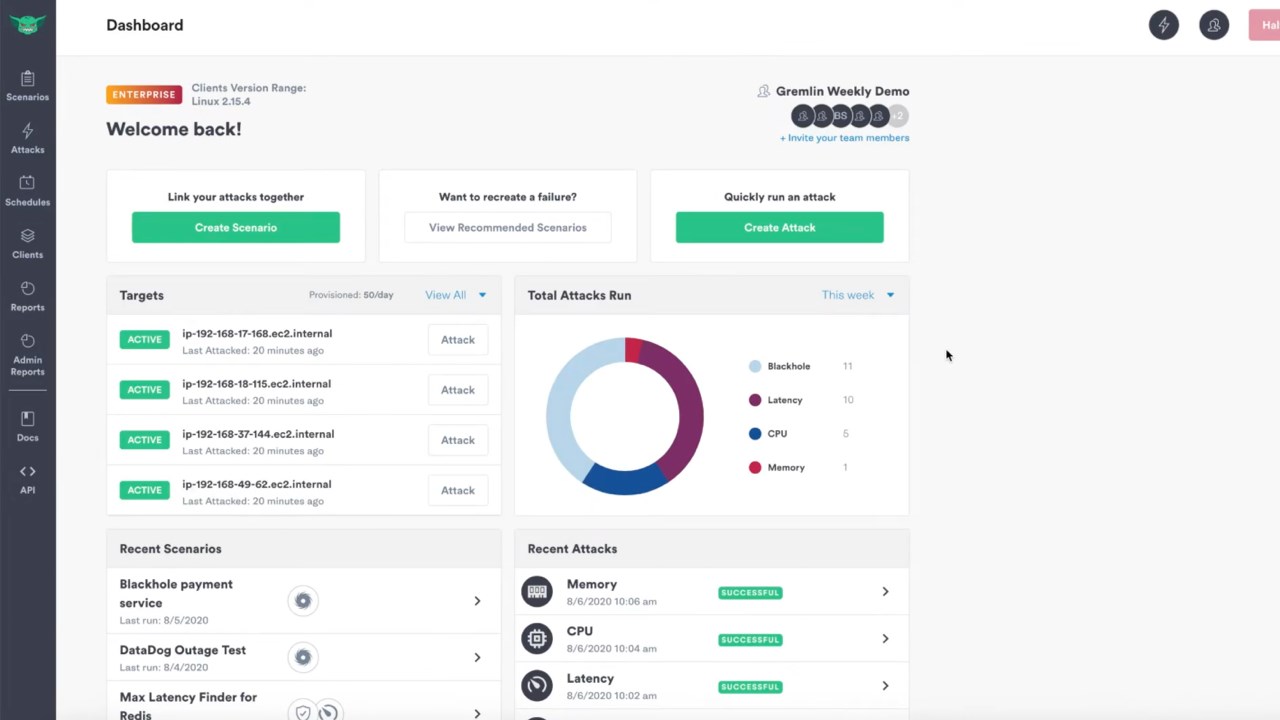Expand the CPU attack row chevron

[885, 639]
